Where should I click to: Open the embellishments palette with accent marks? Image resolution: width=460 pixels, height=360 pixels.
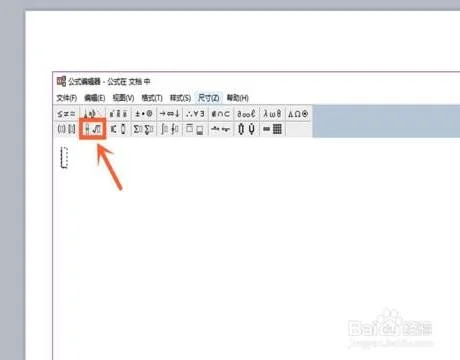(118, 114)
